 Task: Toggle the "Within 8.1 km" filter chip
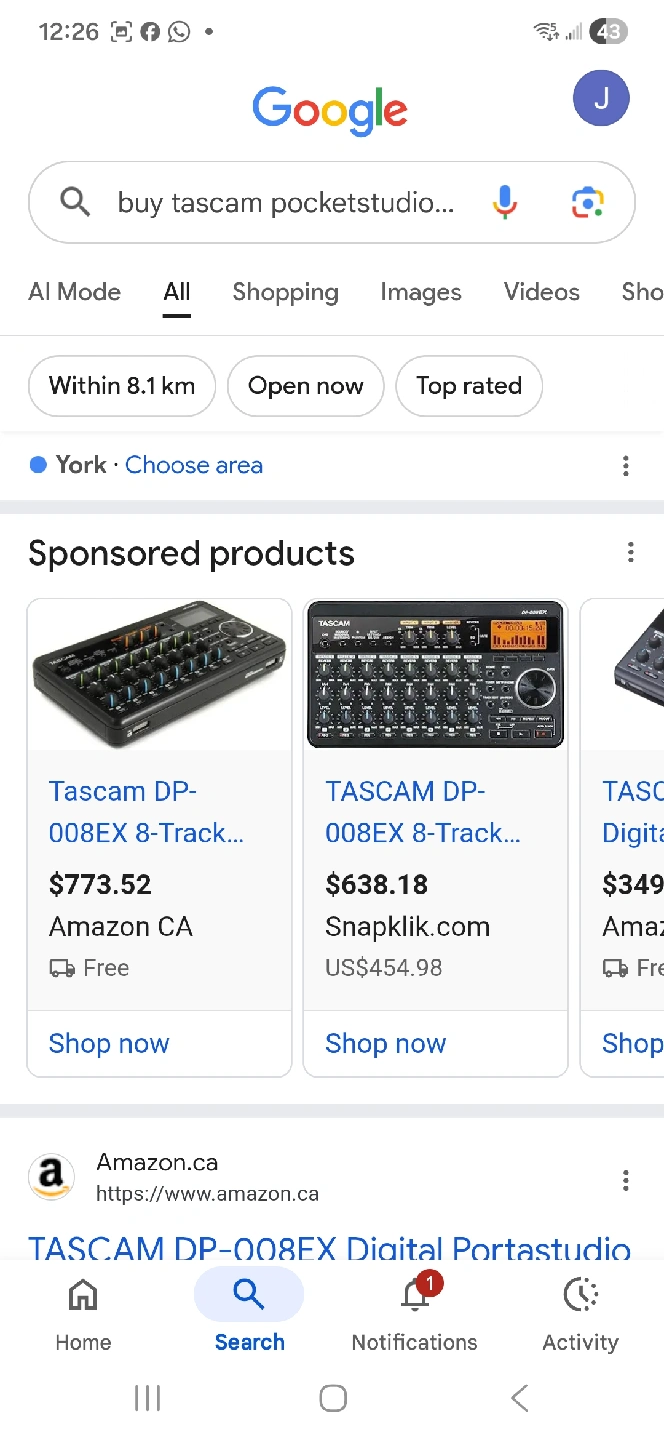(122, 386)
